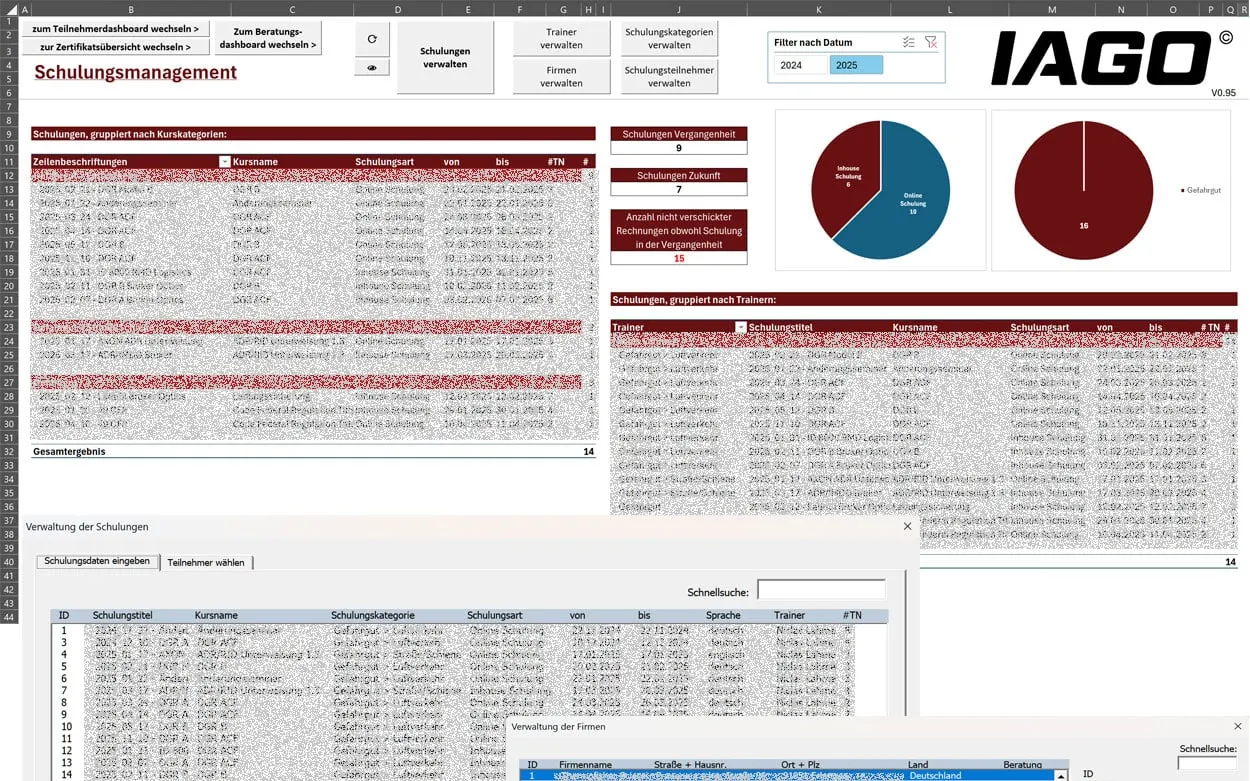
Task: Open the Zeilenbeschriftungen filter dropdown
Action: click(224, 162)
